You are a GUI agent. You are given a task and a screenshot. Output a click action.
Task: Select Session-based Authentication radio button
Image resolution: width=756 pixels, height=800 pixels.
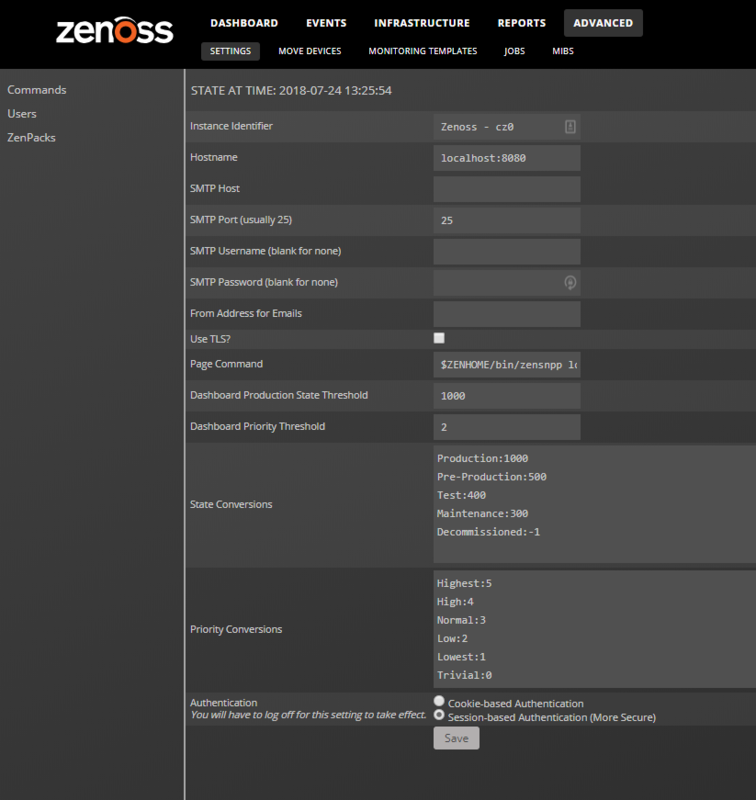click(x=439, y=715)
